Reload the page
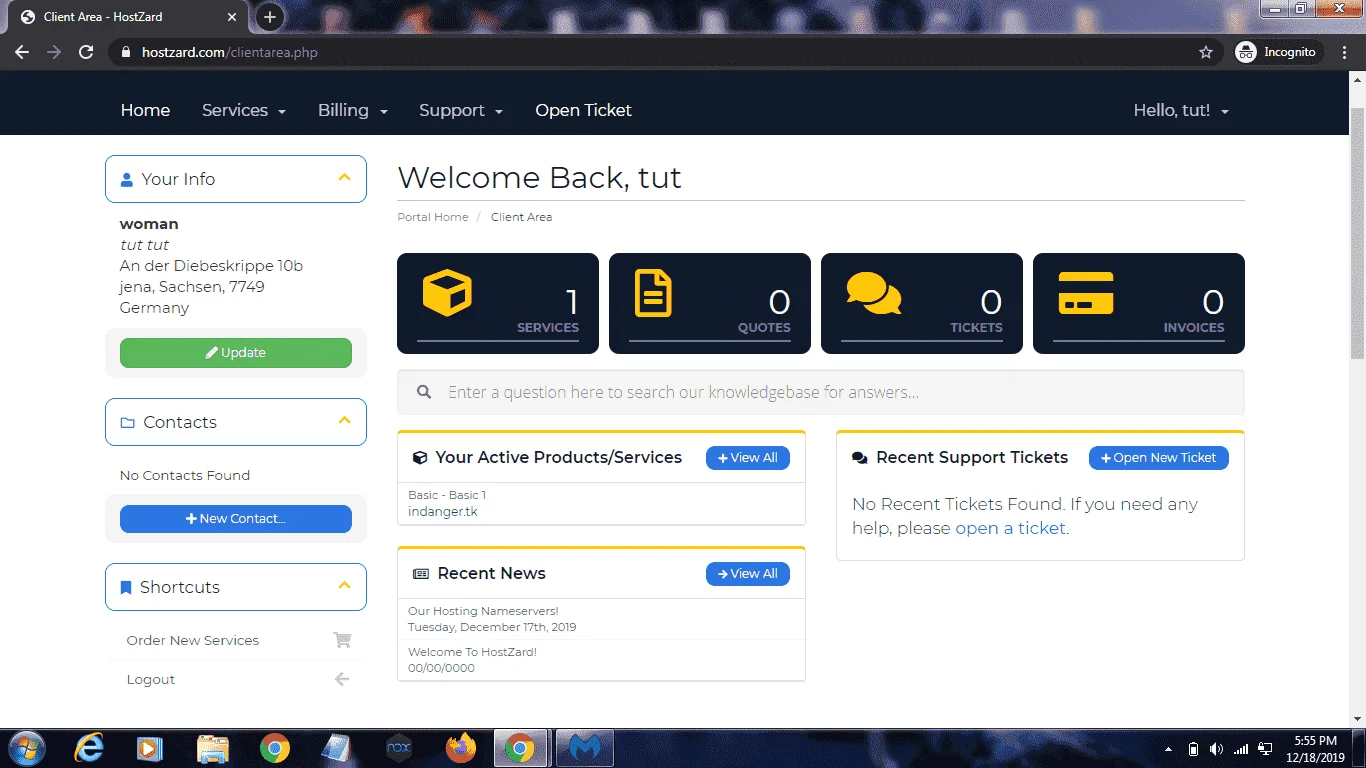 coord(86,52)
